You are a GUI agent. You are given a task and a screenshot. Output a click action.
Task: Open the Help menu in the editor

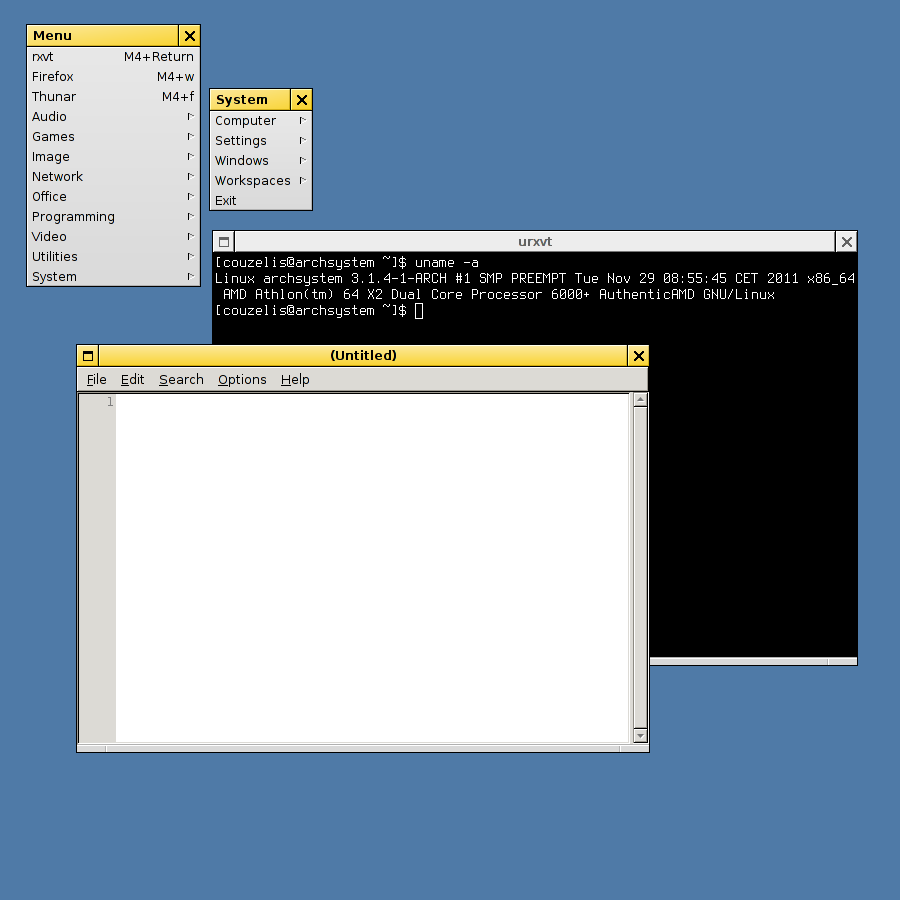coord(295,379)
